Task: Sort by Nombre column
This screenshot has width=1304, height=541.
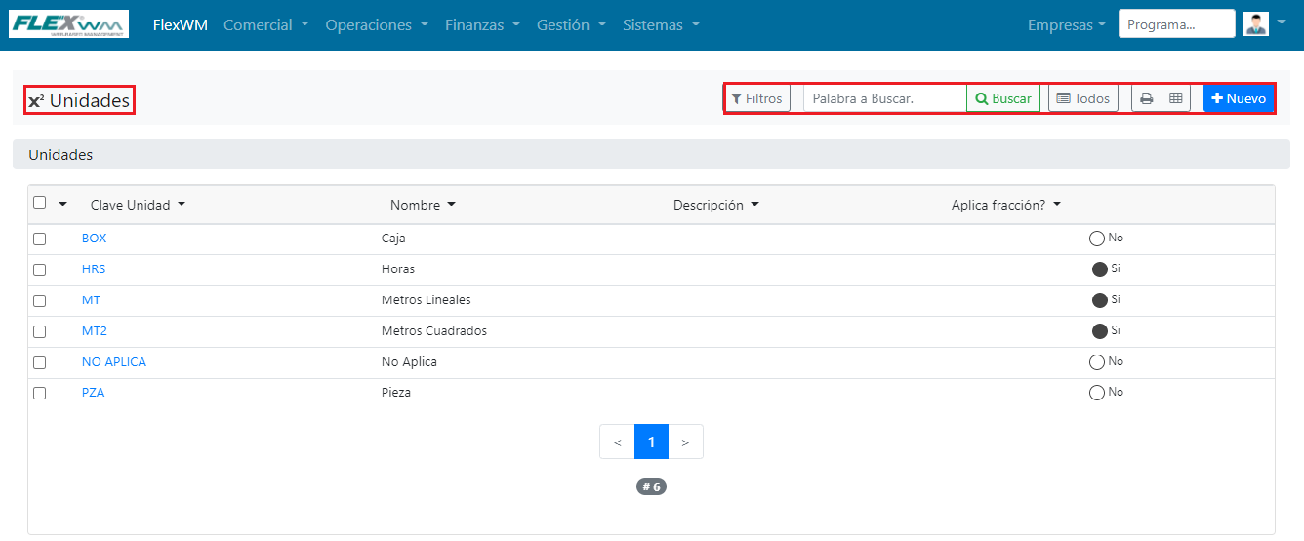Action: [x=423, y=205]
